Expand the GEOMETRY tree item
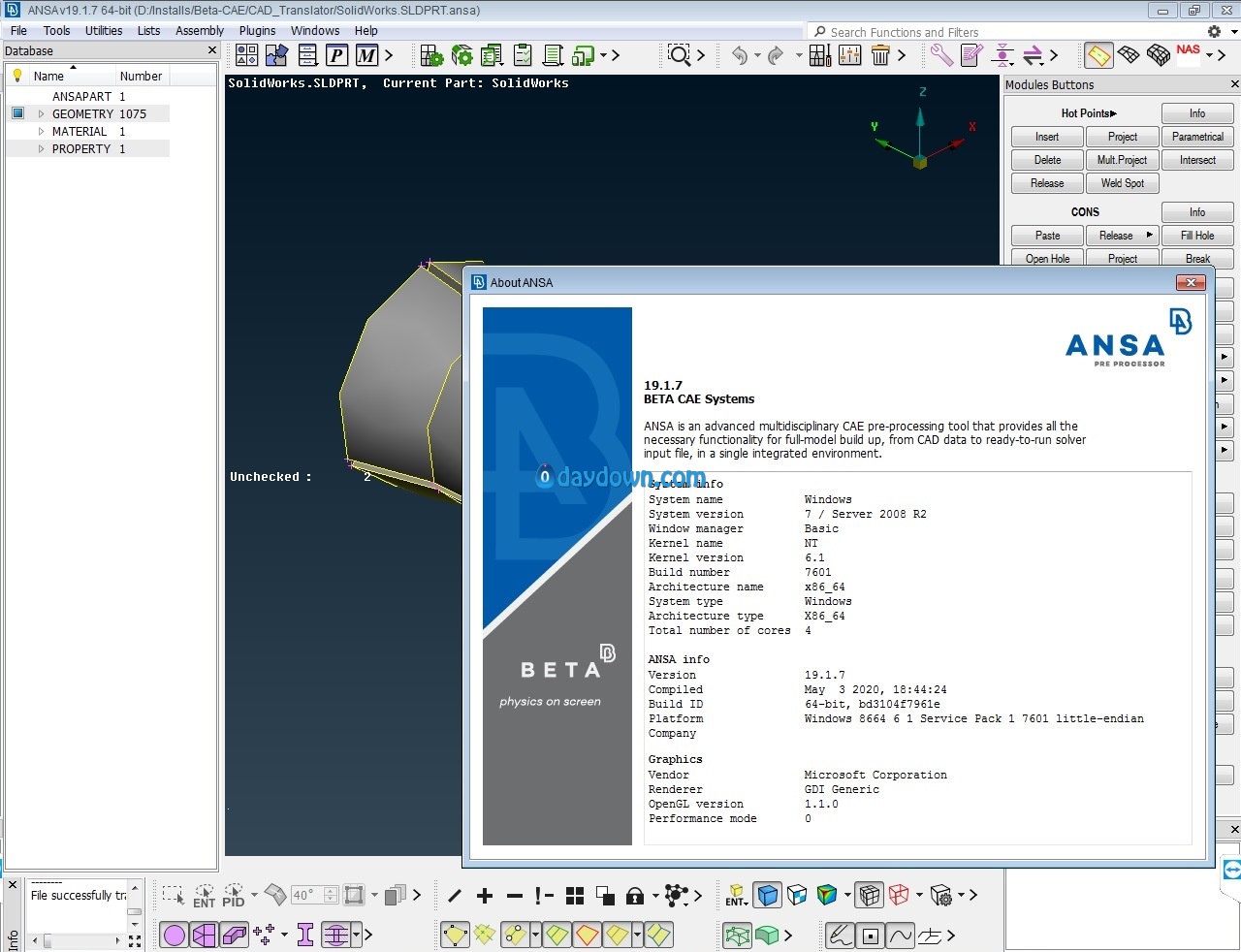Image resolution: width=1241 pixels, height=952 pixels. [41, 113]
